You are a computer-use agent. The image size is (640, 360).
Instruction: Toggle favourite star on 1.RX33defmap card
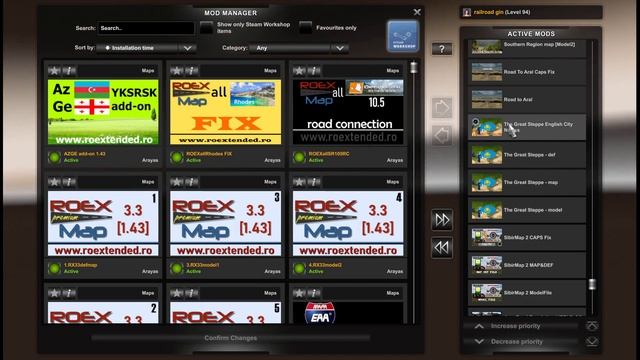click(x=54, y=182)
